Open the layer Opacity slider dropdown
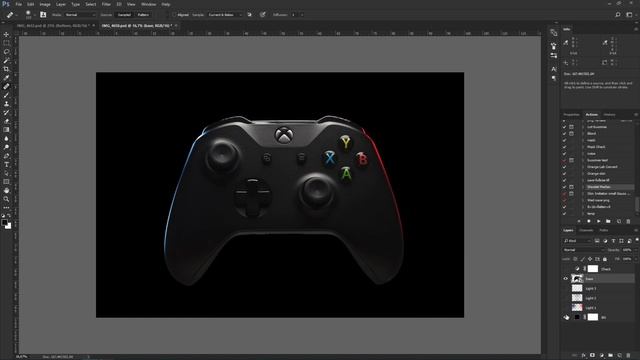 (x=636, y=250)
